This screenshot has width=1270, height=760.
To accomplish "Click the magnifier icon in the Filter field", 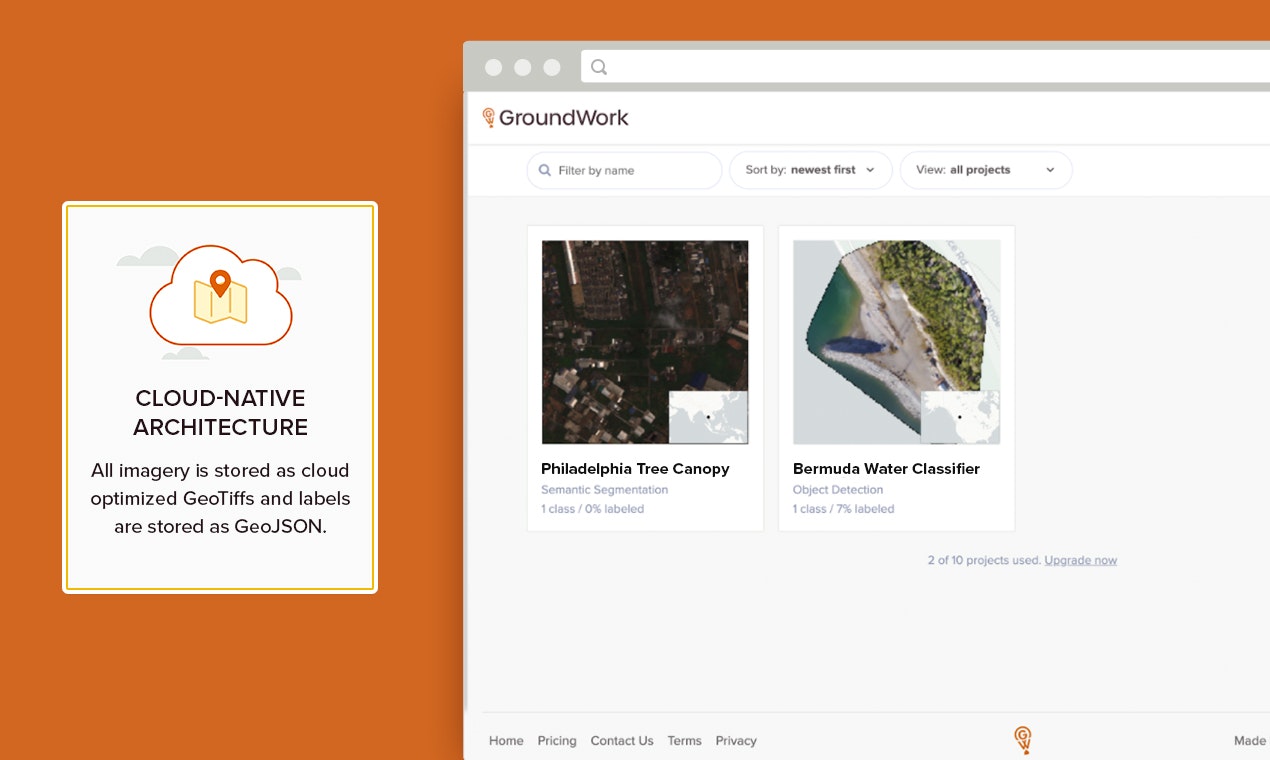I will tap(544, 170).
